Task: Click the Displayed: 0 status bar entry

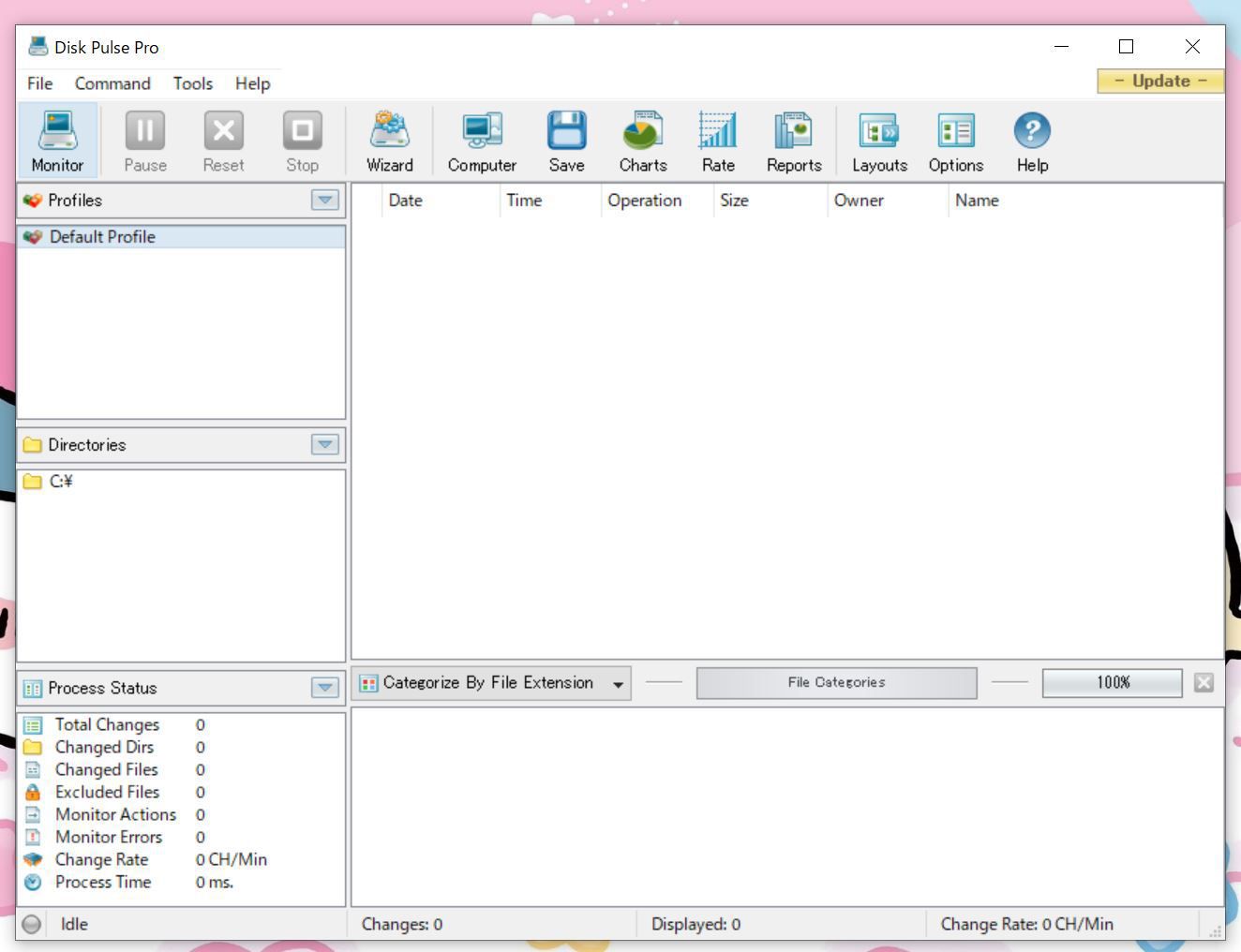Action: [695, 925]
